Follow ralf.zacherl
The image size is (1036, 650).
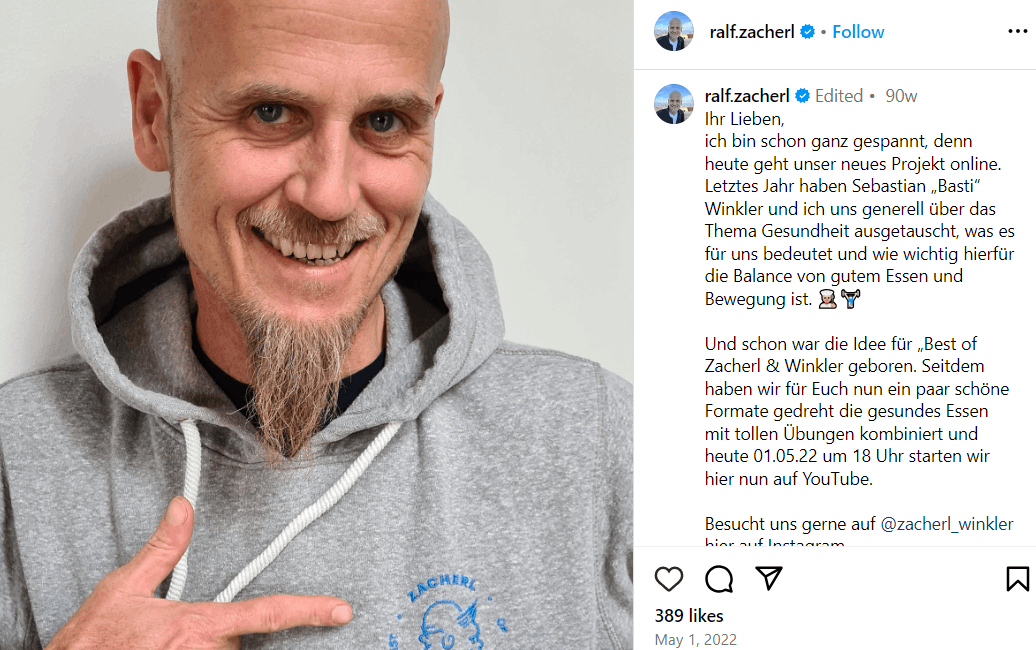tap(858, 32)
